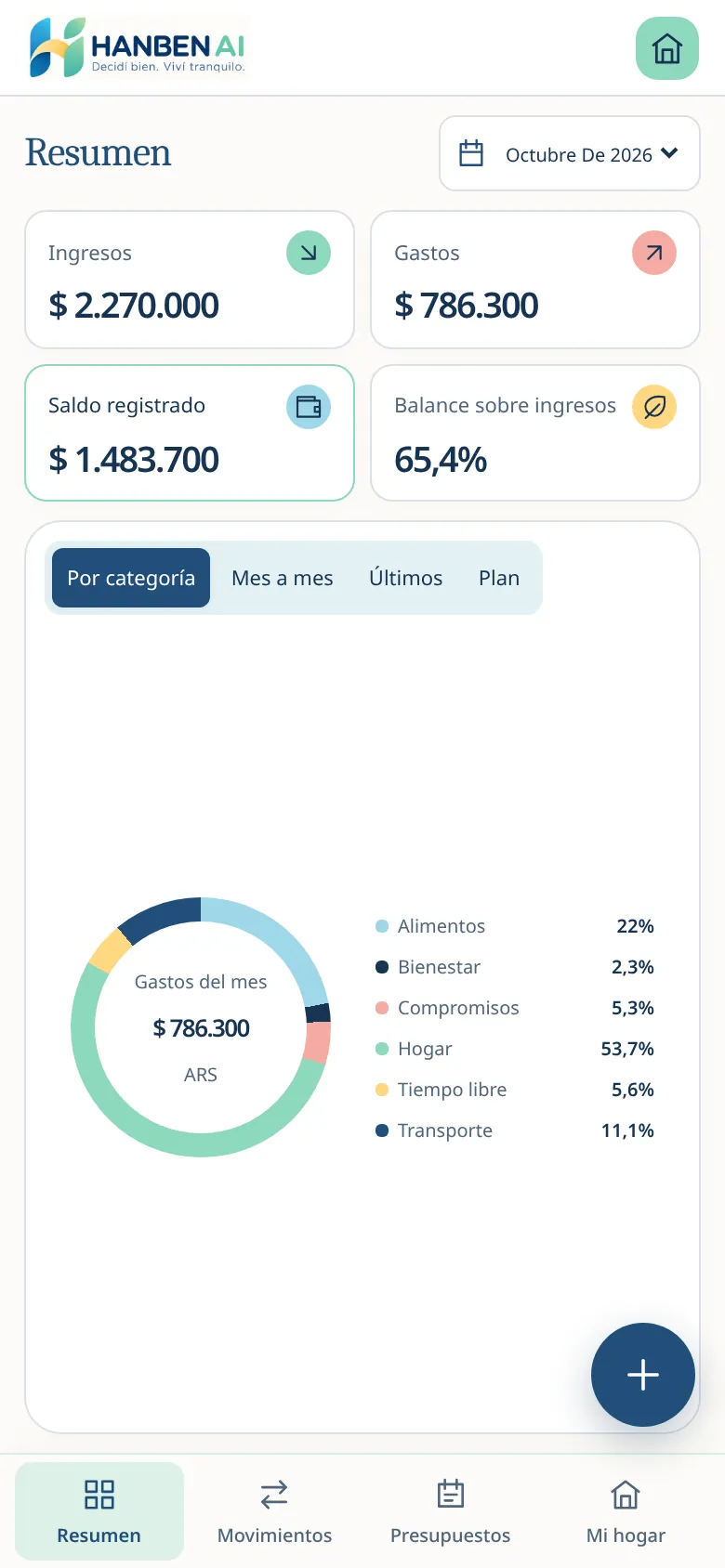Click the Bienestar dark legend dot

click(x=381, y=967)
